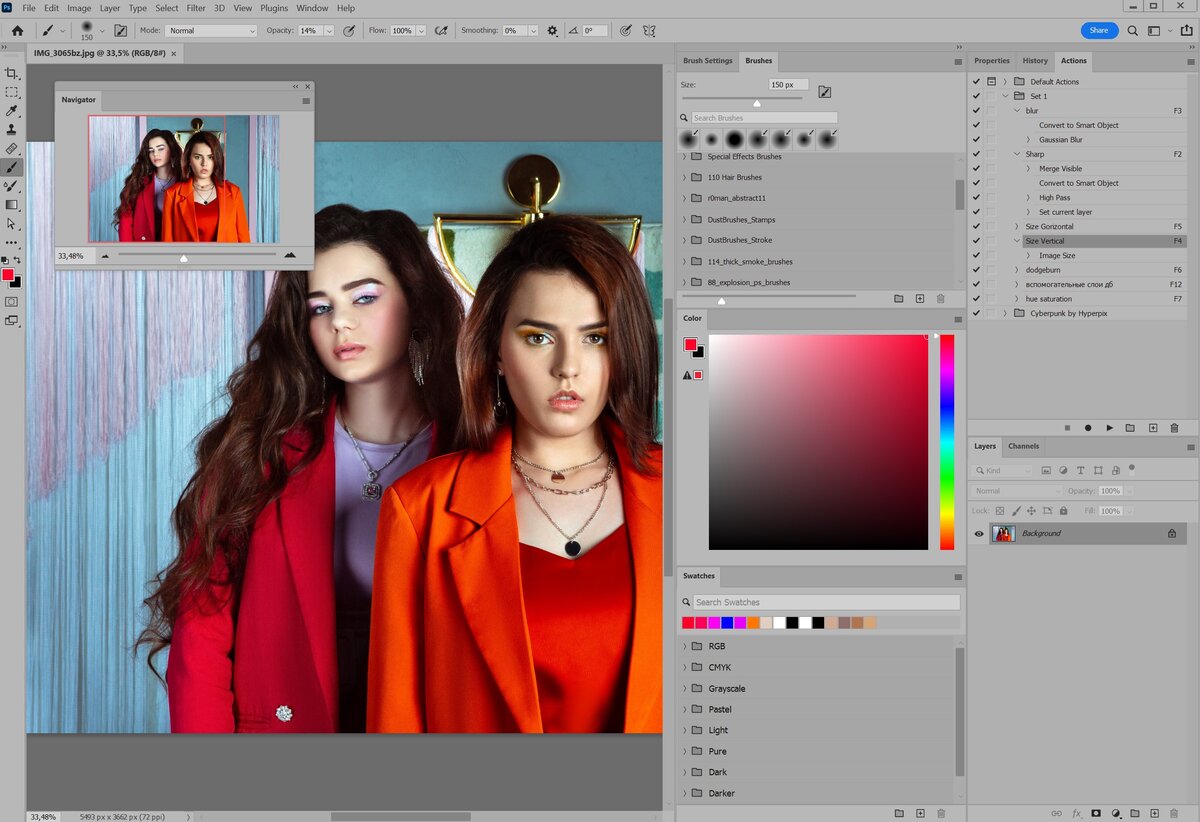The image size is (1200, 822).
Task: Select the Rectangular Marquee tool
Action: [x=12, y=92]
